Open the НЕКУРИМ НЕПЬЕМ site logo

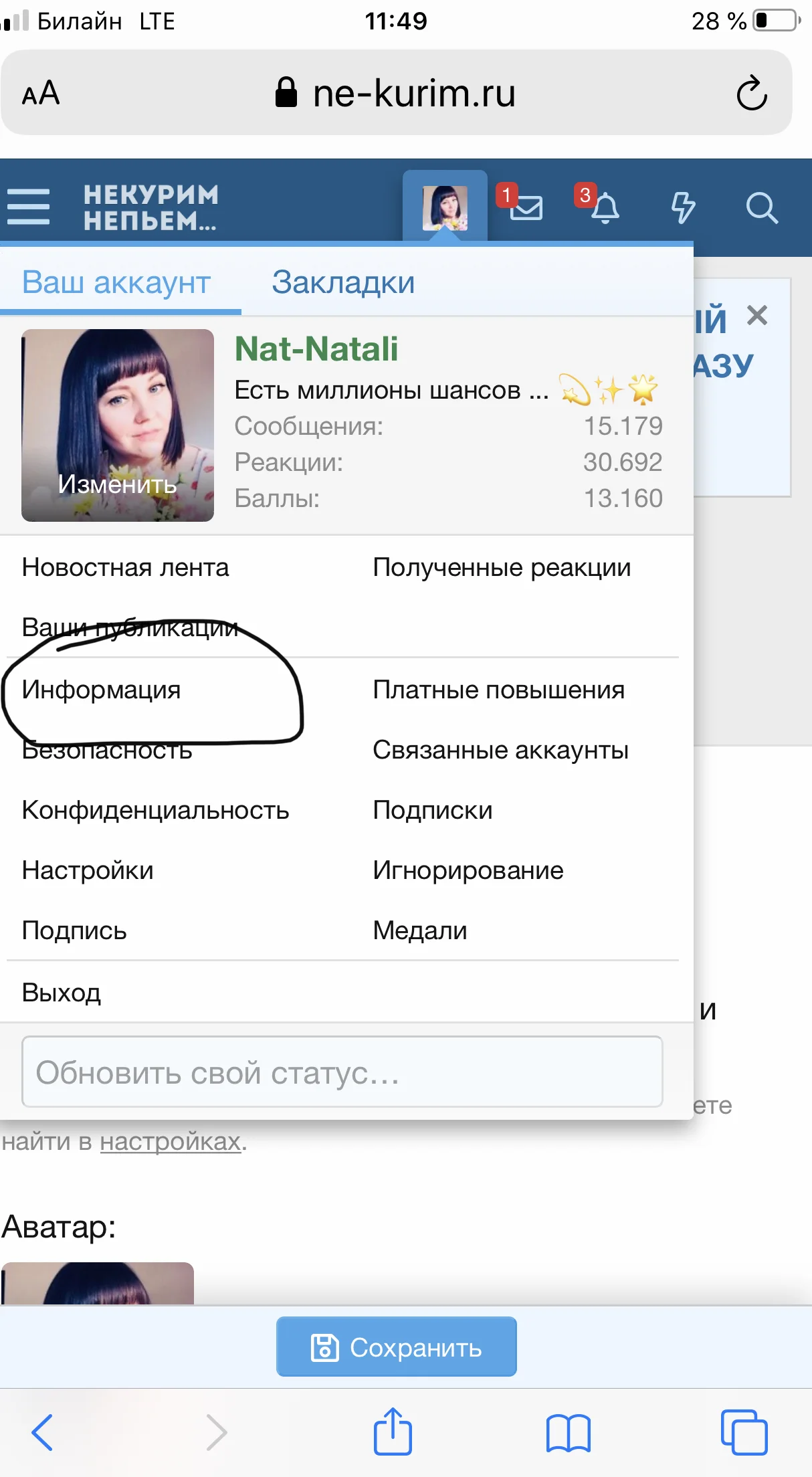(151, 207)
